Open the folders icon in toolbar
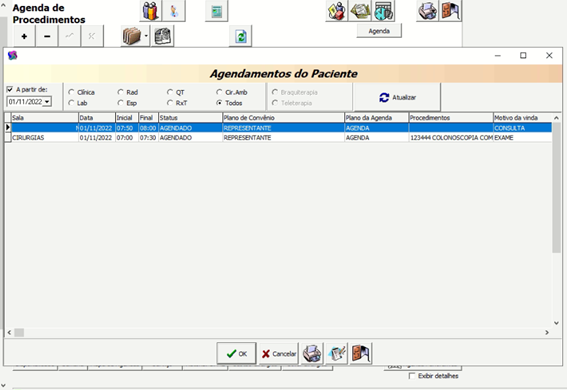567x390 pixels. click(132, 36)
